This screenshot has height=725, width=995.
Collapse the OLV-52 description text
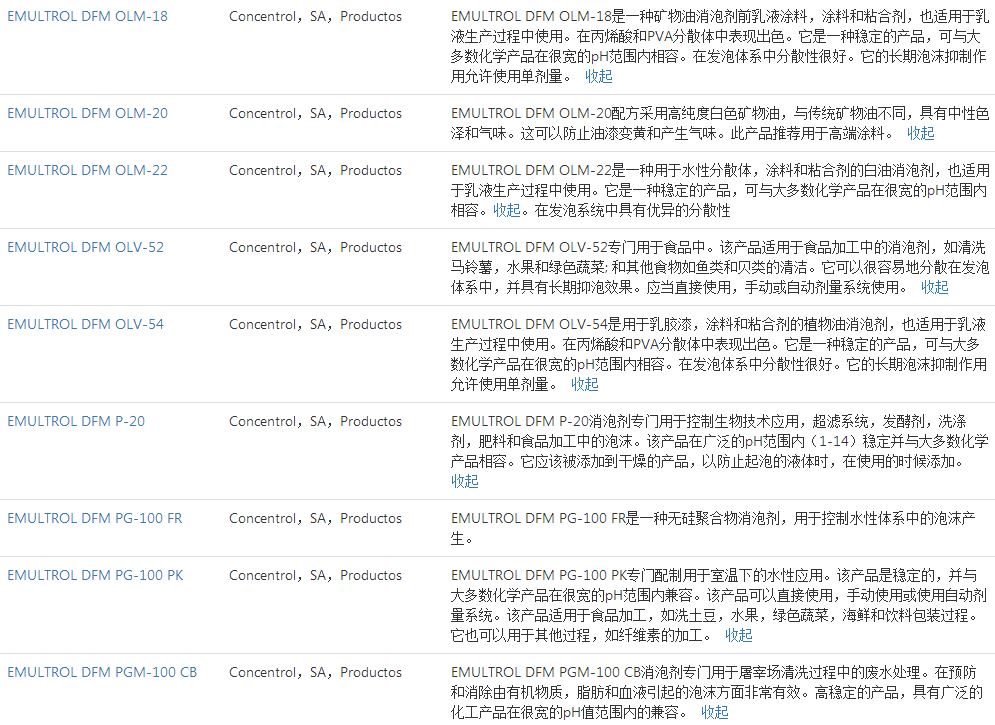click(x=935, y=287)
